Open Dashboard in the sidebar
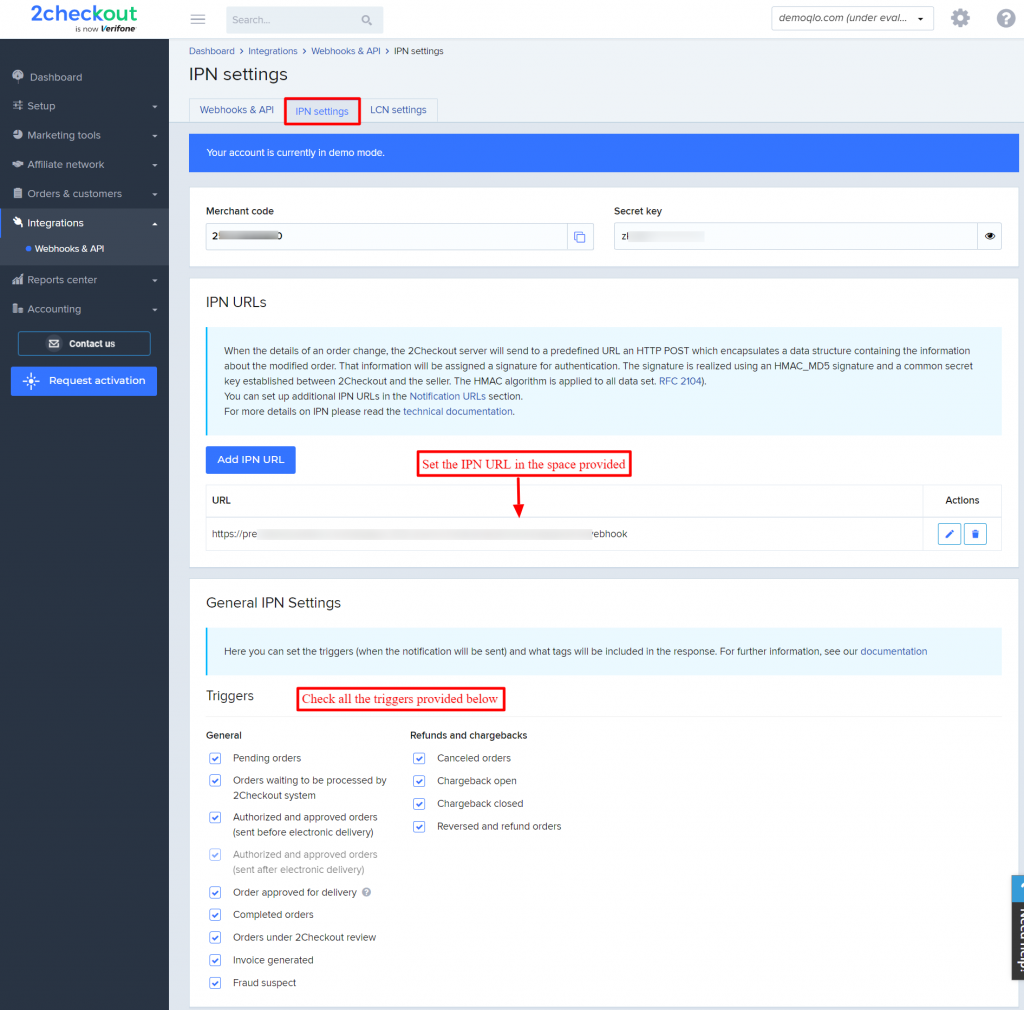Image resolution: width=1024 pixels, height=1010 pixels. point(56,77)
